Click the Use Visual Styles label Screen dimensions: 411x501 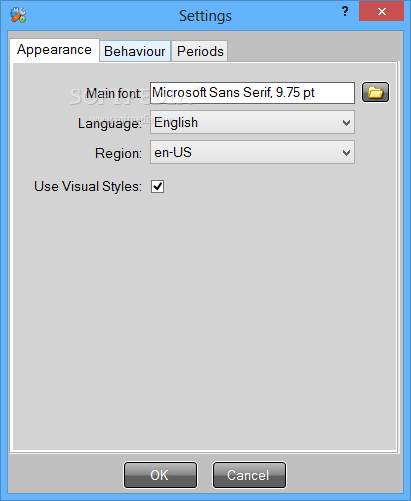click(88, 186)
